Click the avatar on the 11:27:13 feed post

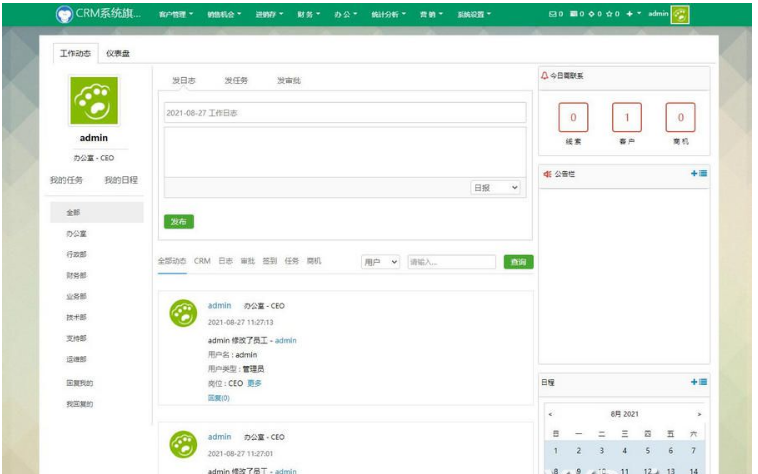click(x=183, y=313)
